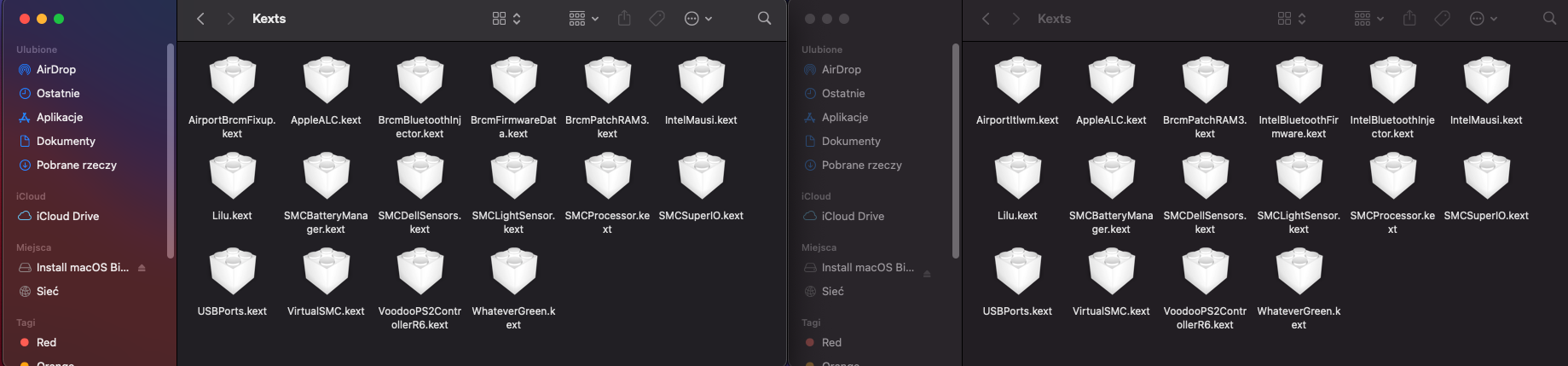Select USBPorts.kext in right window

click(1017, 282)
